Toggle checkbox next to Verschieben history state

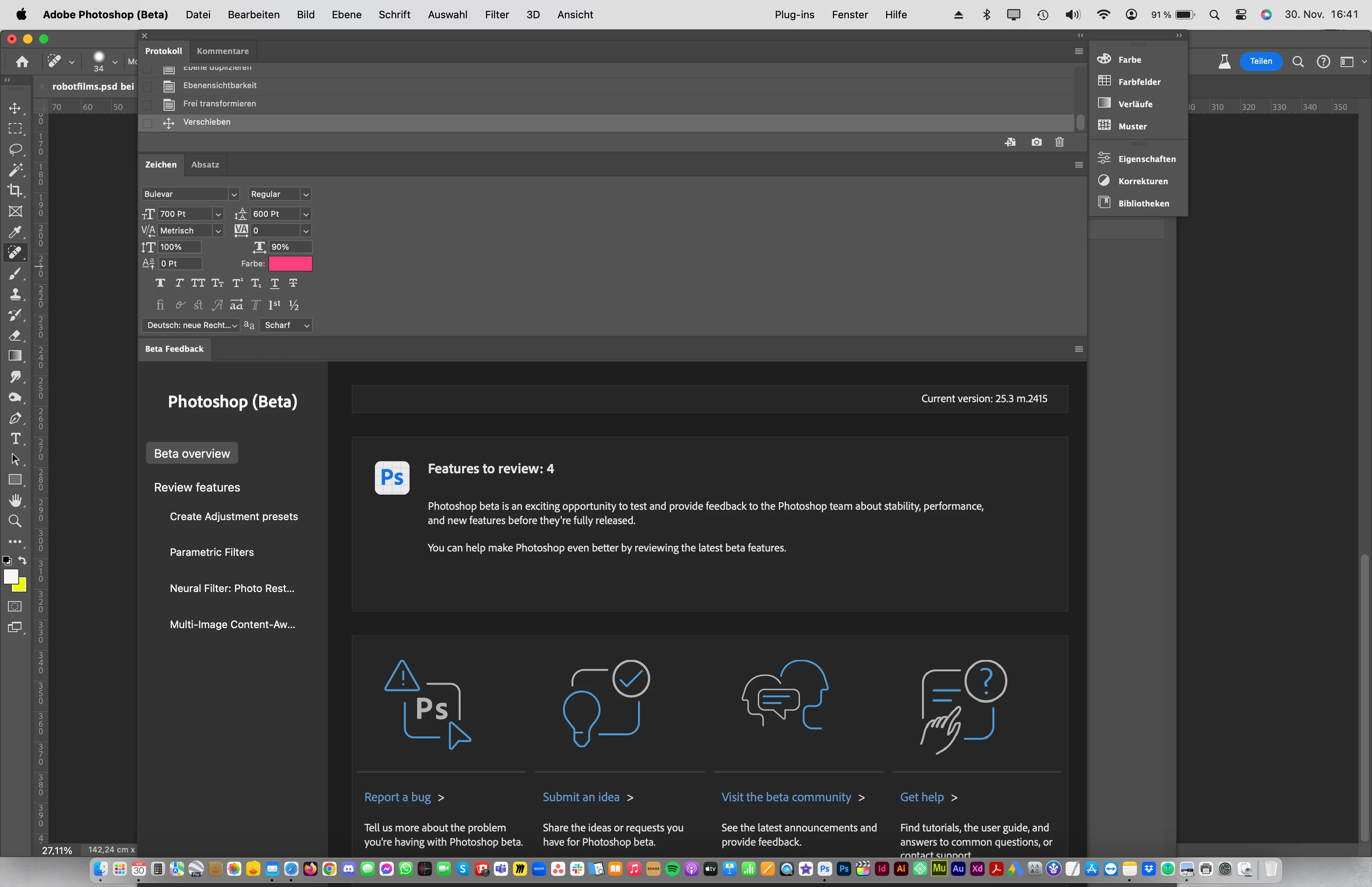(x=148, y=123)
